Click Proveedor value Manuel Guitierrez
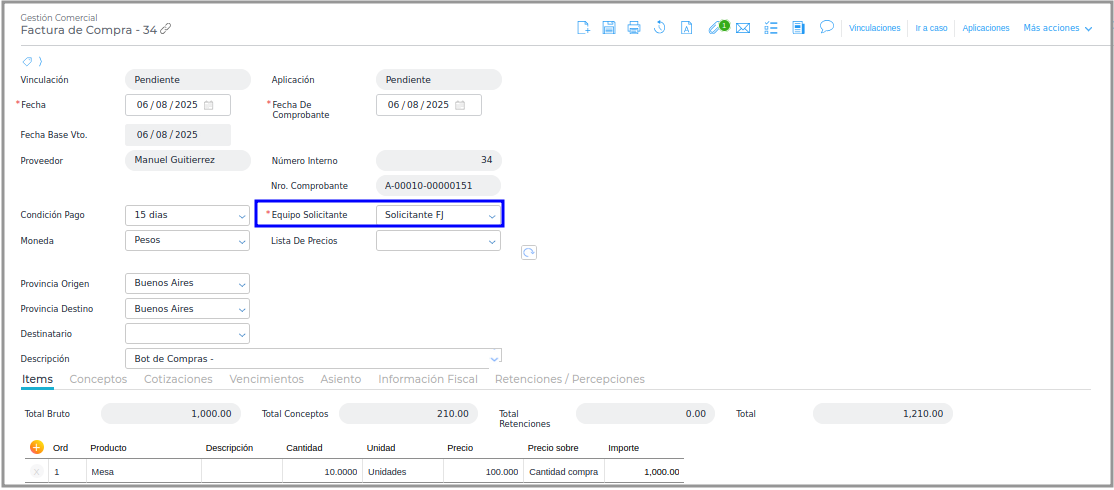1114x490 pixels. (188, 160)
